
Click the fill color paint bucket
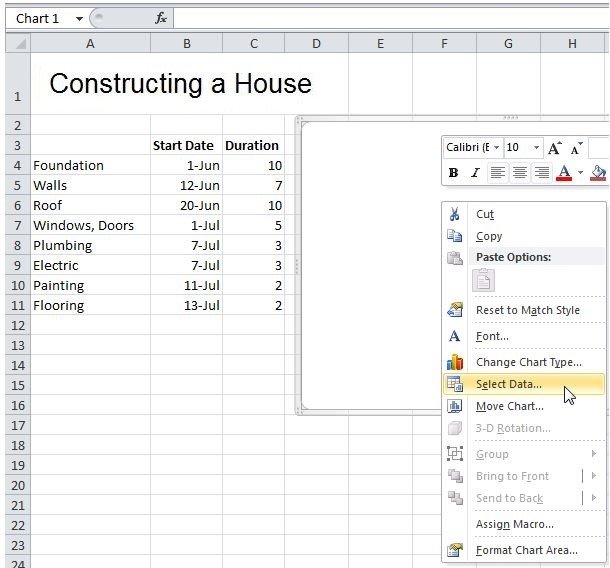point(598,172)
